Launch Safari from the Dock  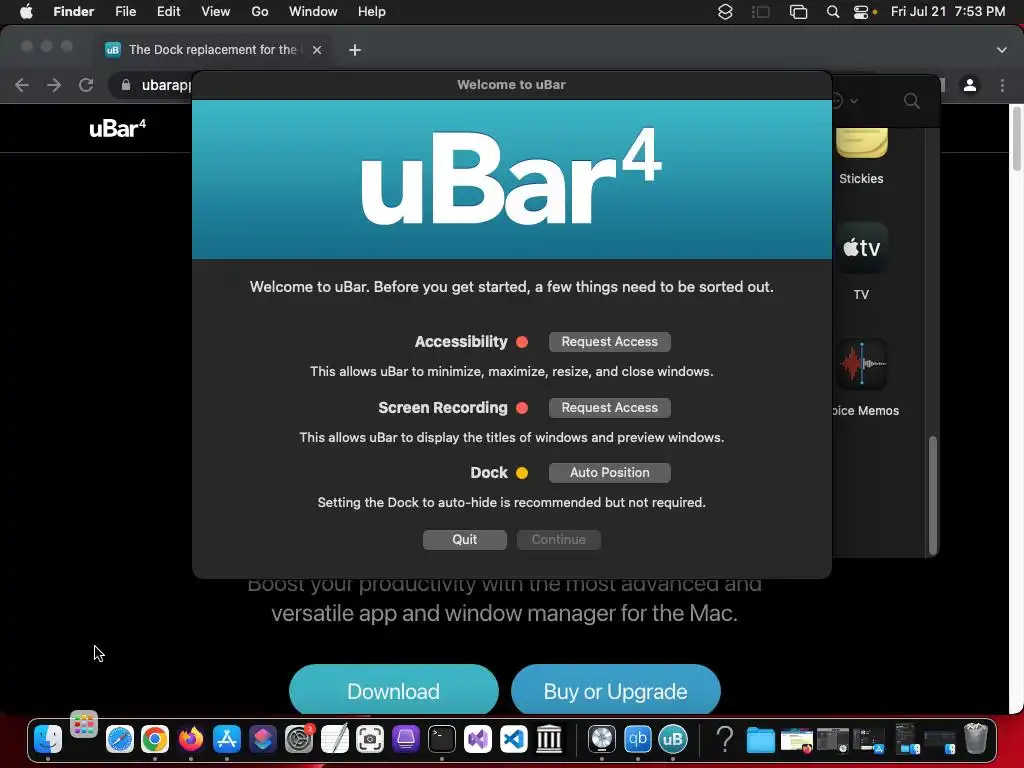click(120, 739)
